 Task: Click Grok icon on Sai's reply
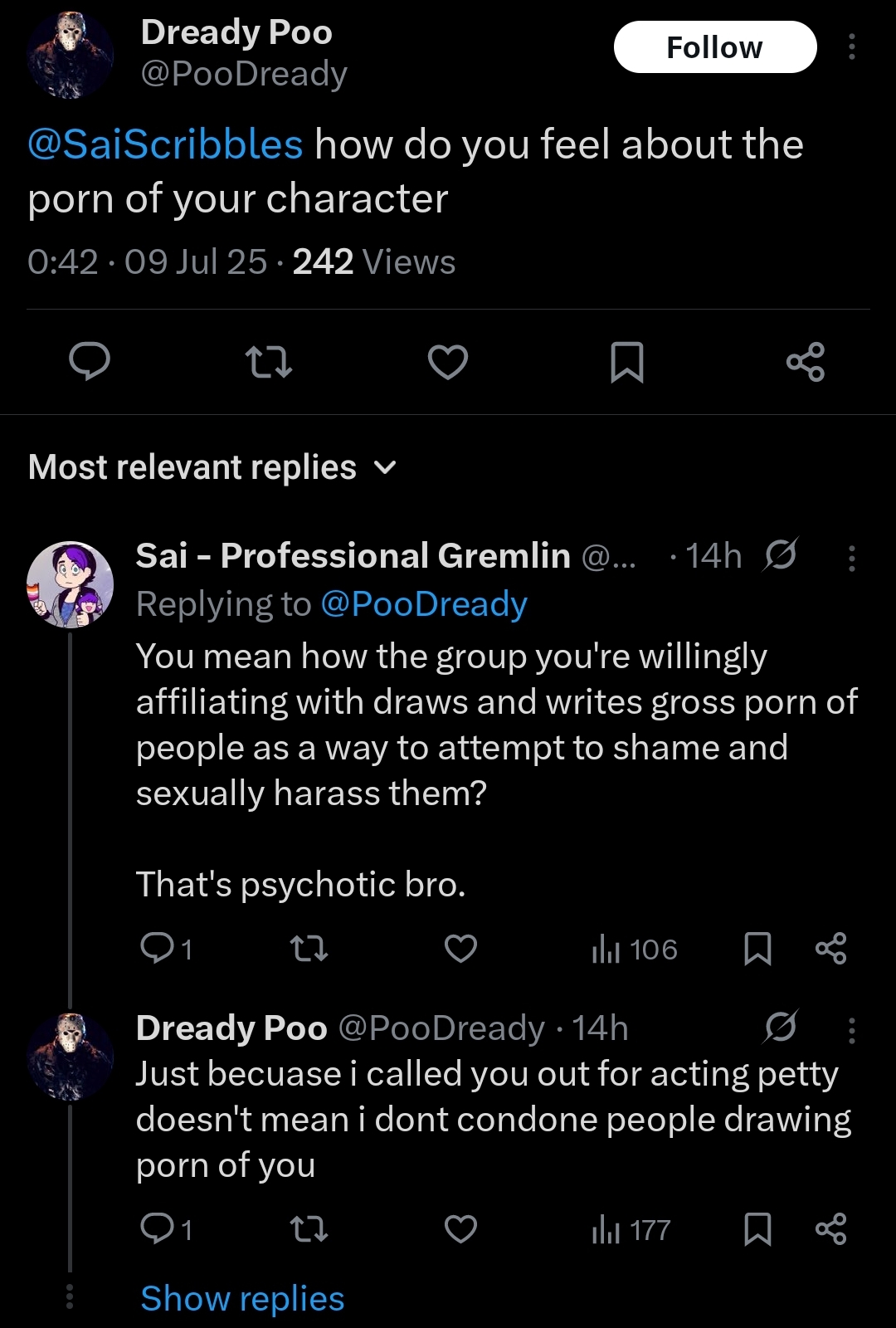pos(780,555)
